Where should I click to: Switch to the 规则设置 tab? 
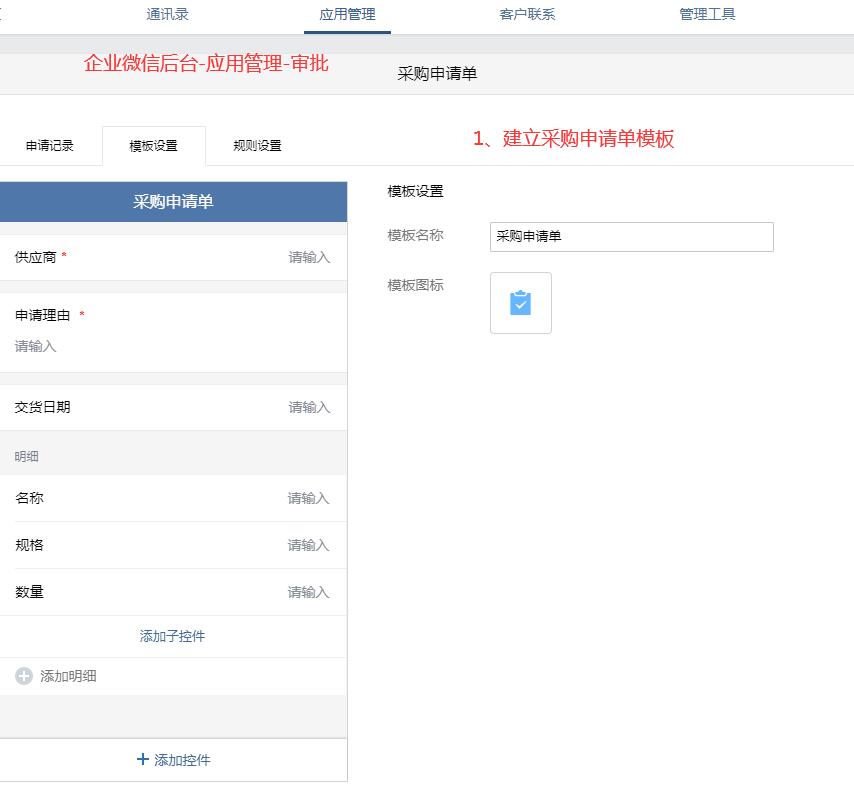258,145
